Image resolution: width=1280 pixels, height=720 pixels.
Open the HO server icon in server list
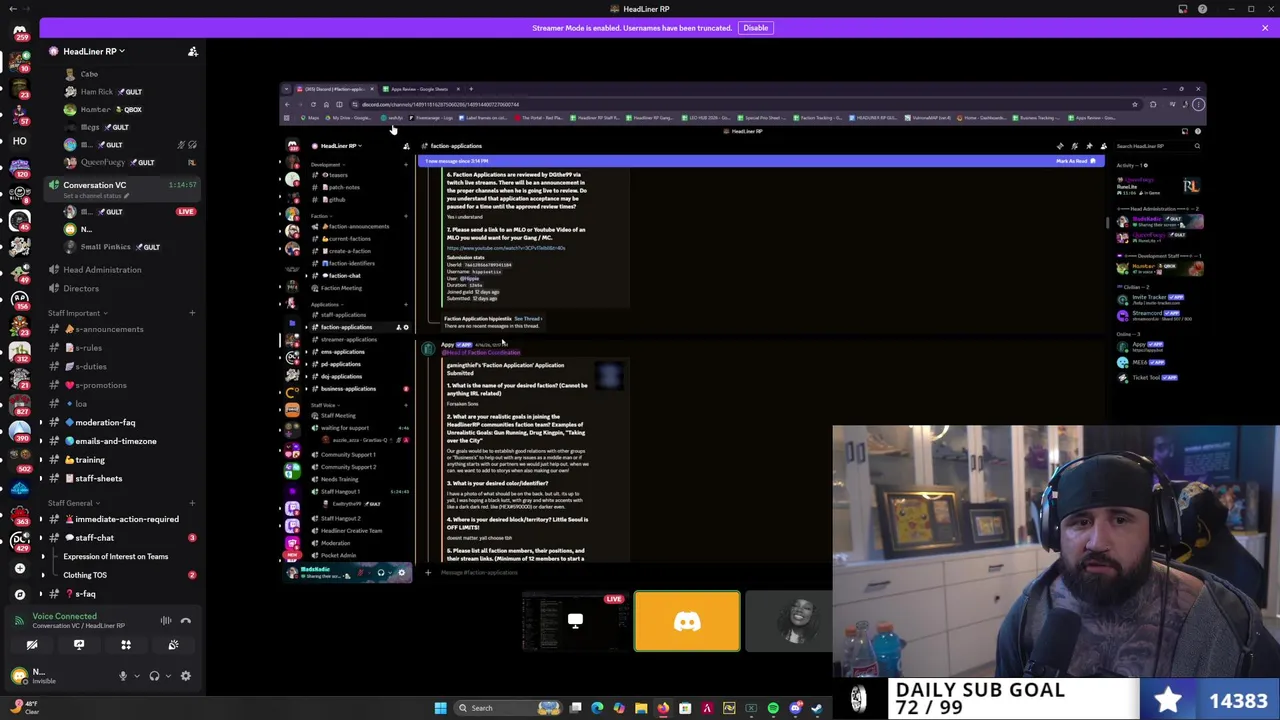[x=19, y=141]
